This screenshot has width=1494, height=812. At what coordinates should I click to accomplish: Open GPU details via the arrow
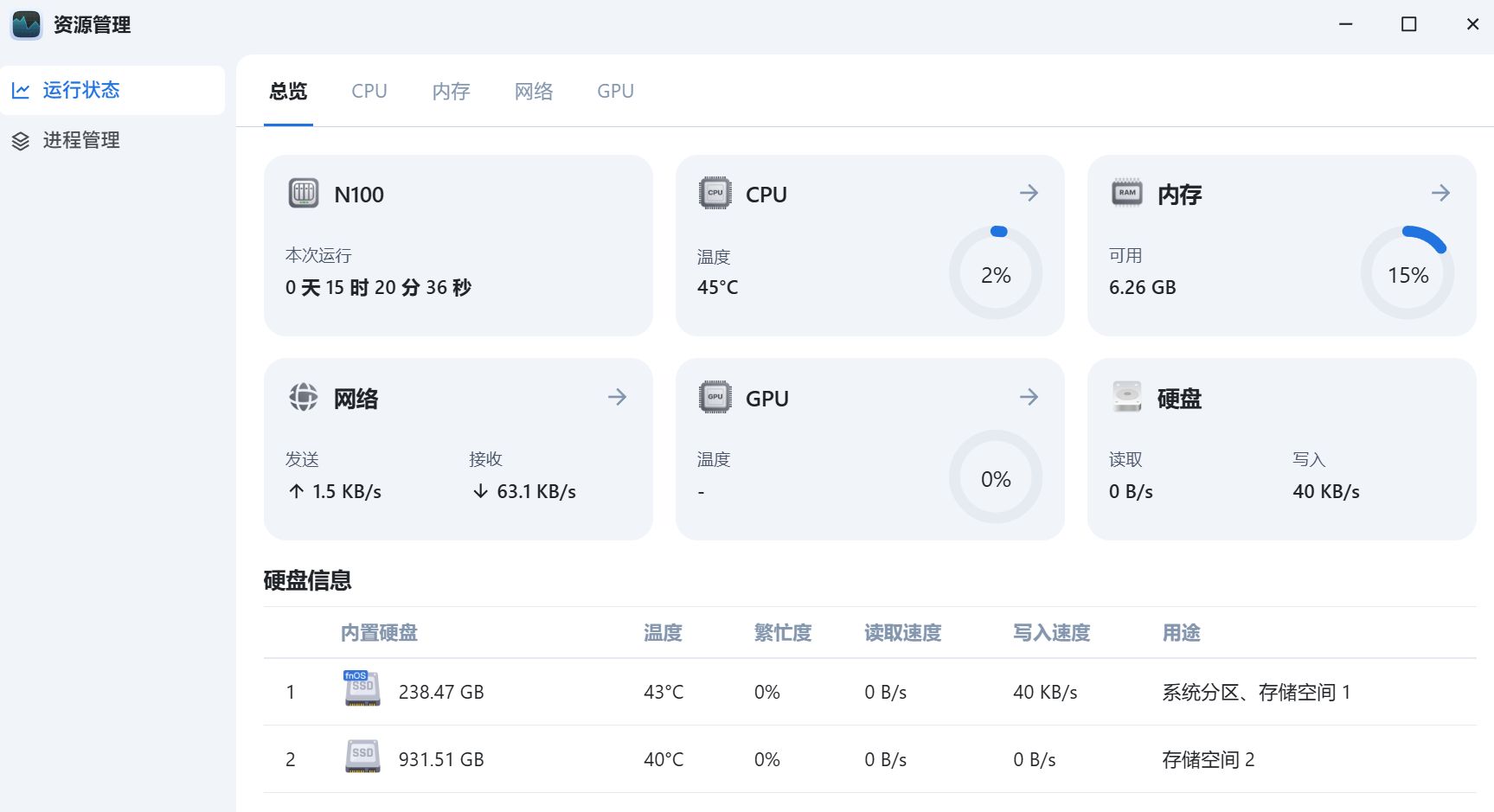tap(1029, 397)
